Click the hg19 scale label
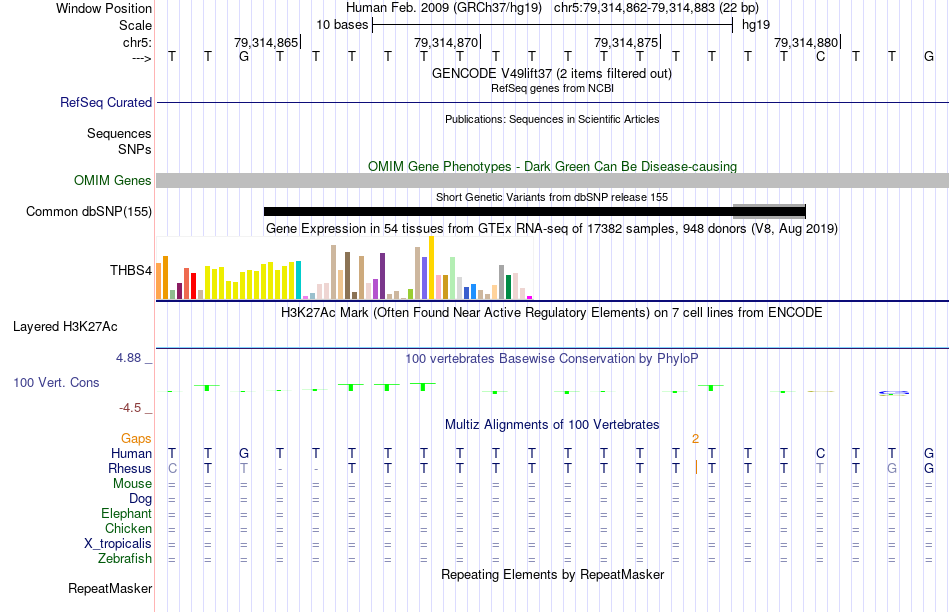Viewport: 950px width, 612px height. 756,25
